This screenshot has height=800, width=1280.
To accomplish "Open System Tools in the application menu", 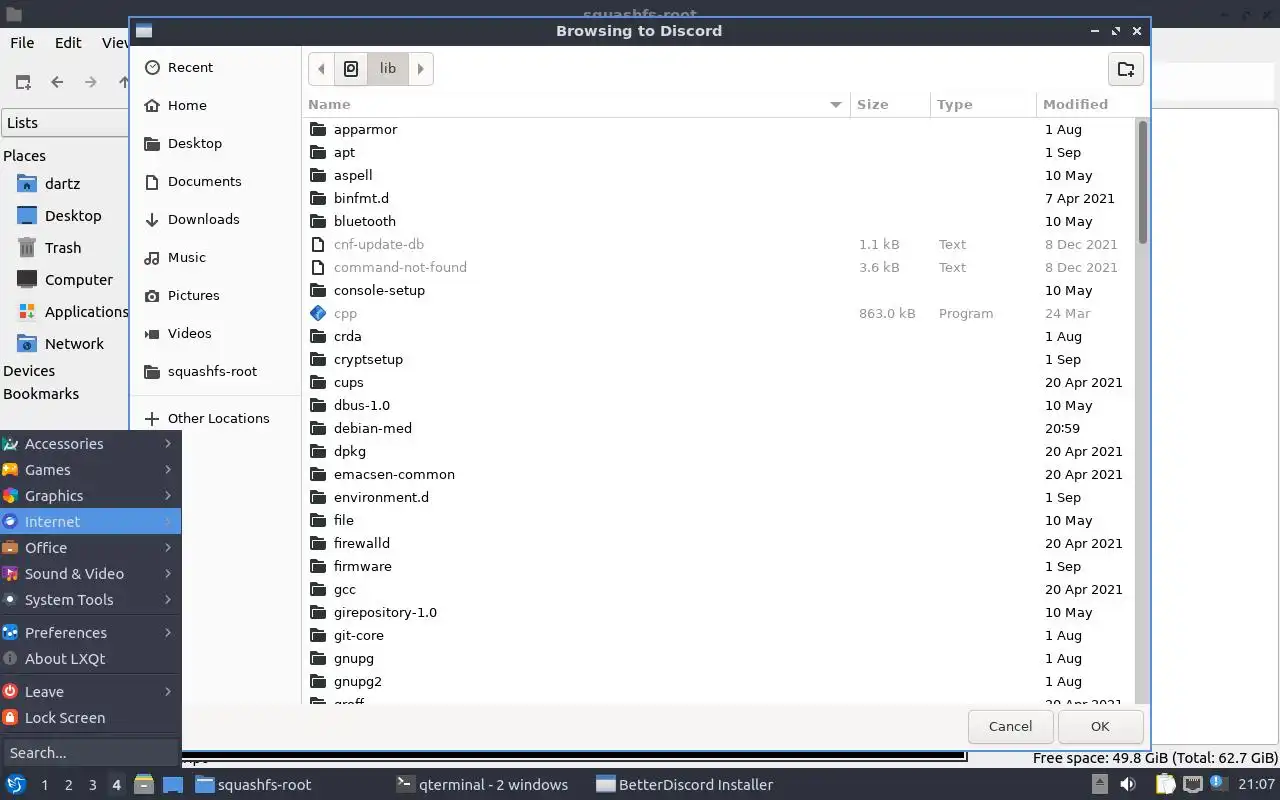I will [x=90, y=600].
